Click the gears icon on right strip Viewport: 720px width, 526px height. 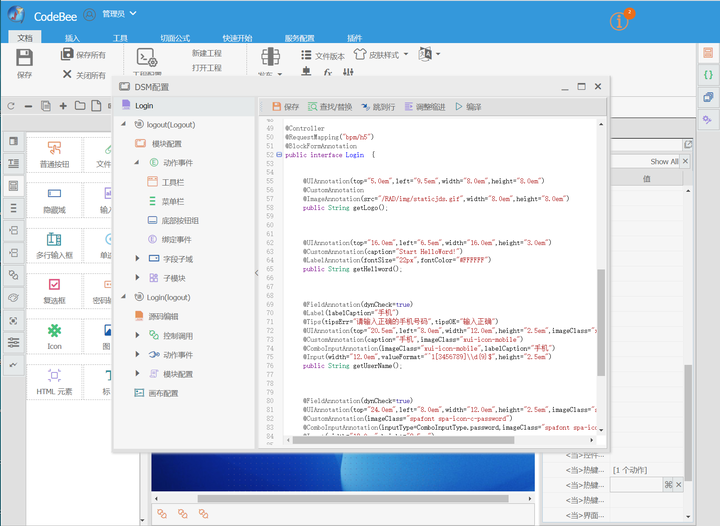(x=708, y=119)
